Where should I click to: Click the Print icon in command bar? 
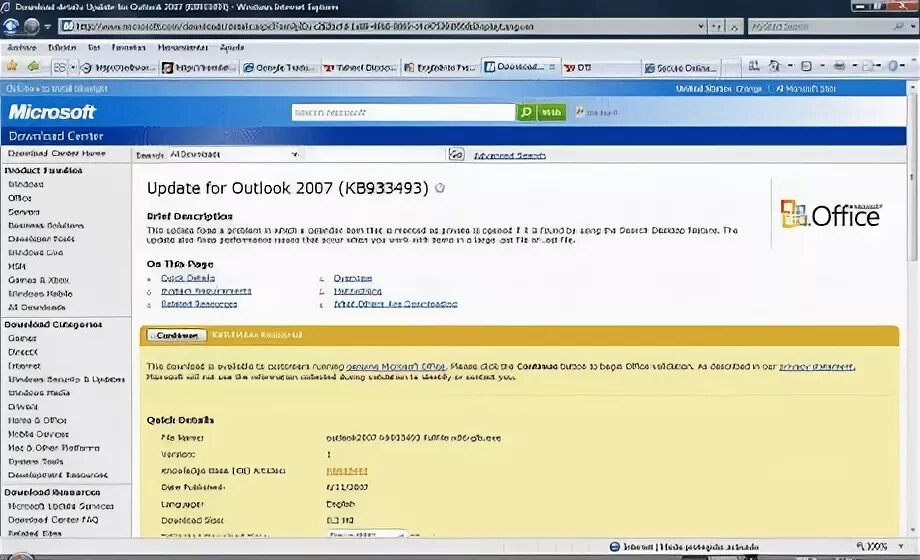click(840, 66)
